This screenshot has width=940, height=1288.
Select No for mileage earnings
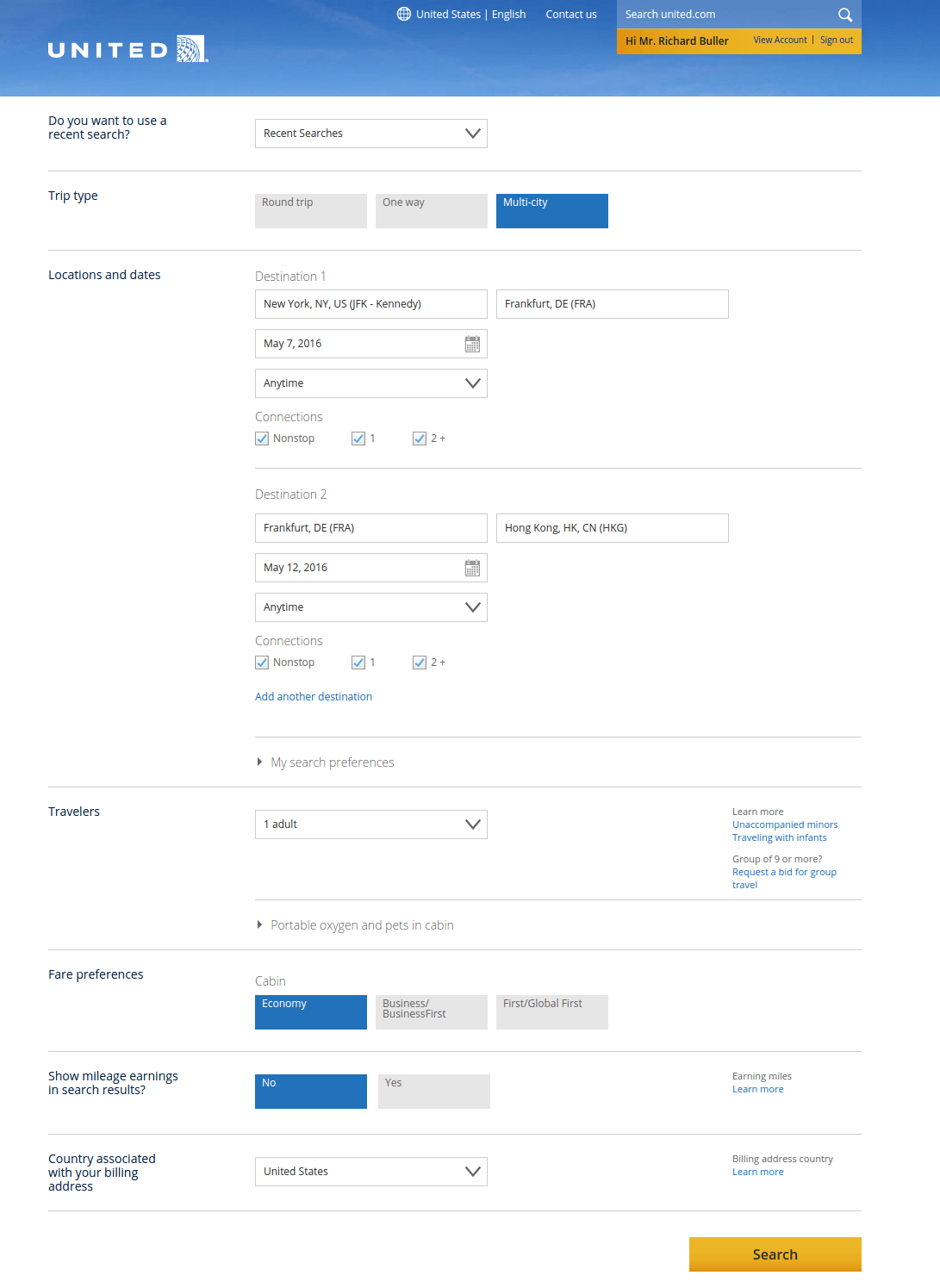[x=311, y=1092]
